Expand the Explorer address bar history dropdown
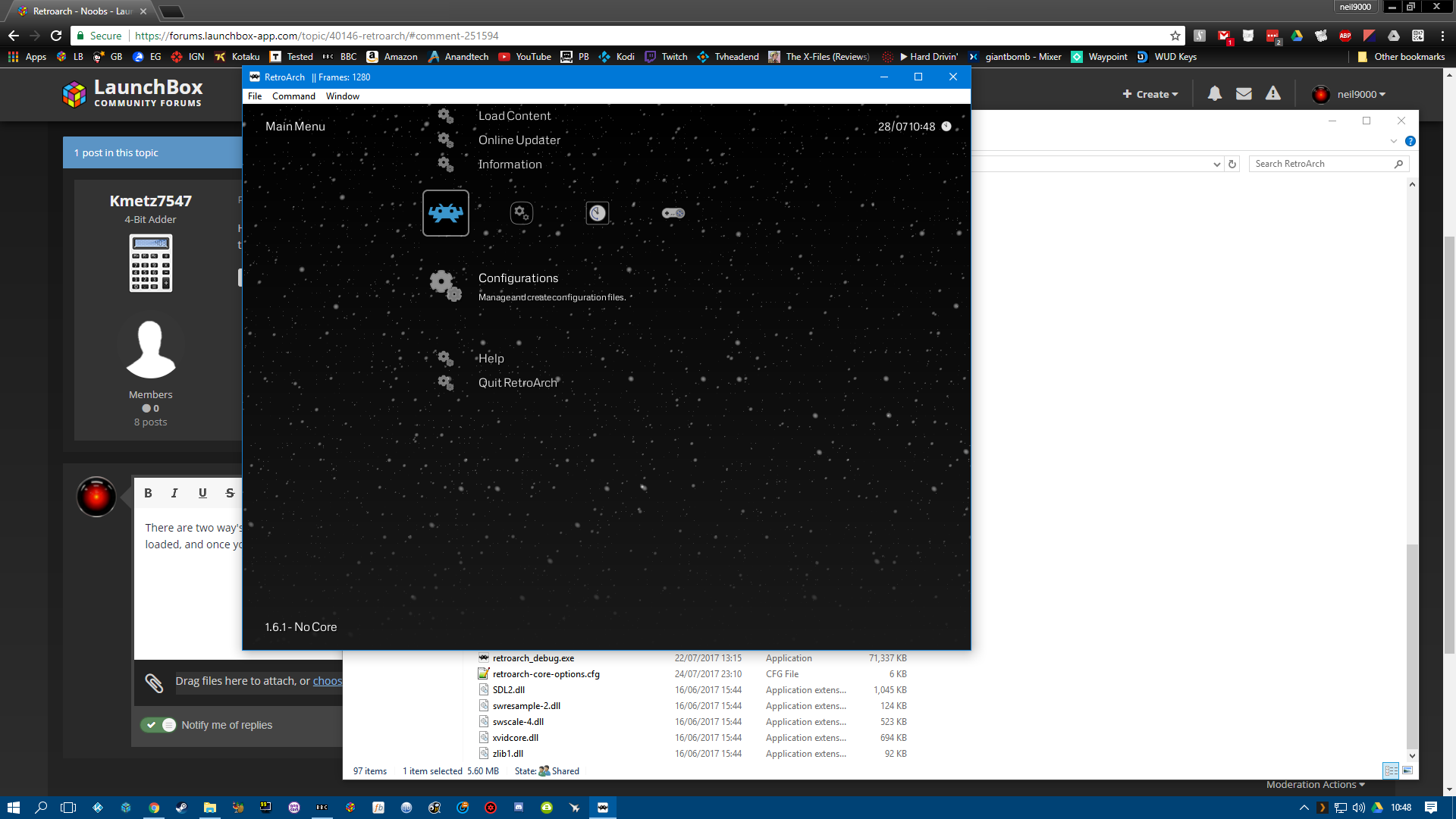This screenshot has height=819, width=1456. 1216,165
